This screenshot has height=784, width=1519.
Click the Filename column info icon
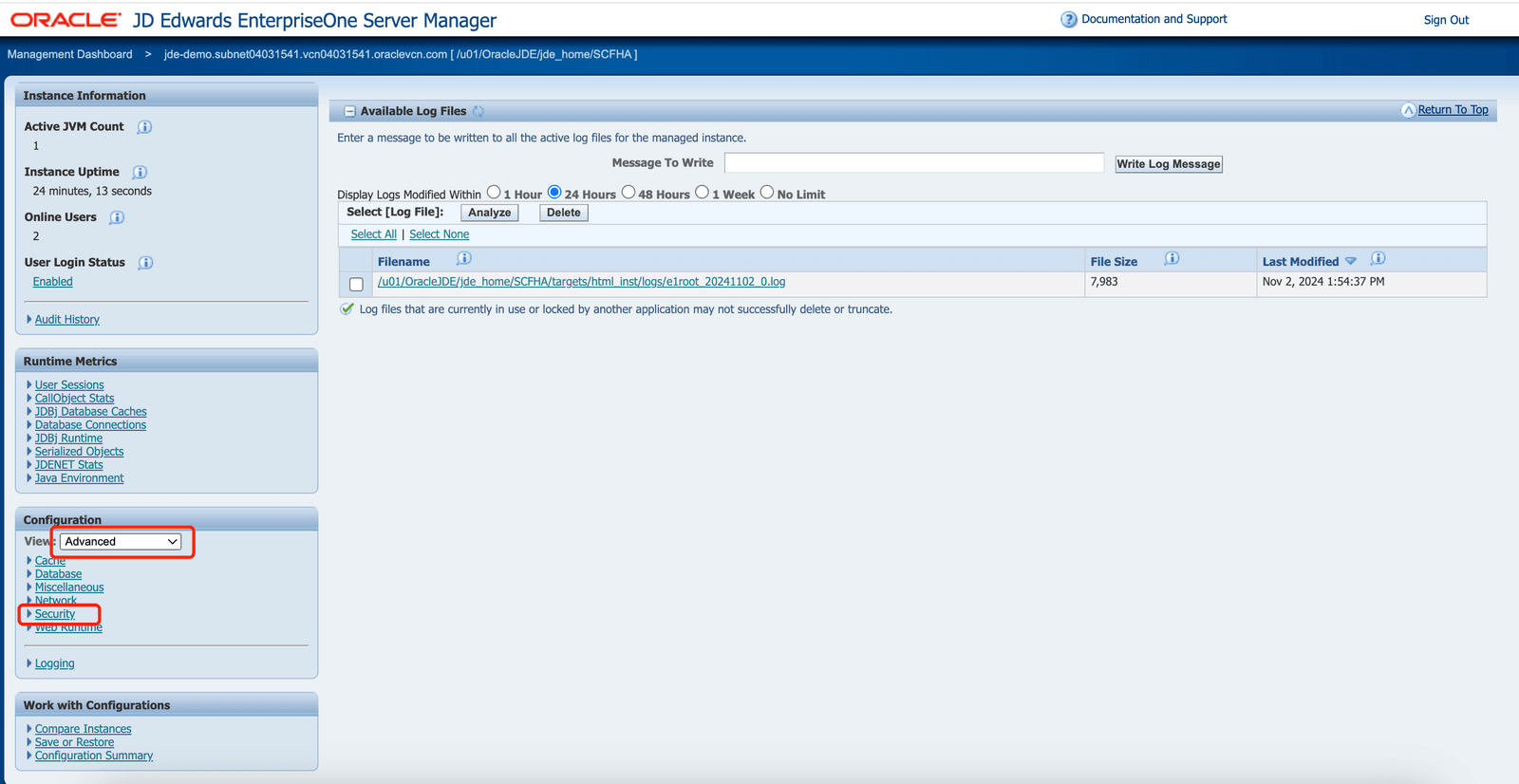[x=463, y=258]
